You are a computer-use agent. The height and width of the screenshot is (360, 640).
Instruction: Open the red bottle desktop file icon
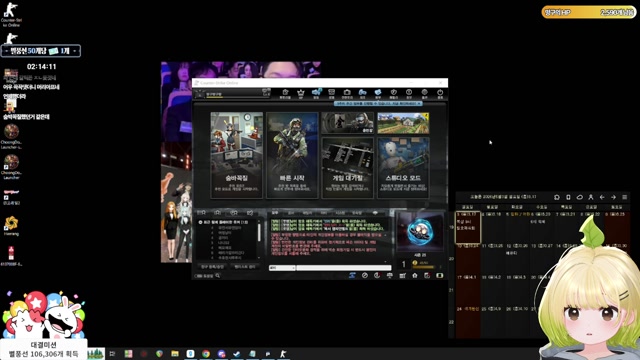click(x=11, y=256)
